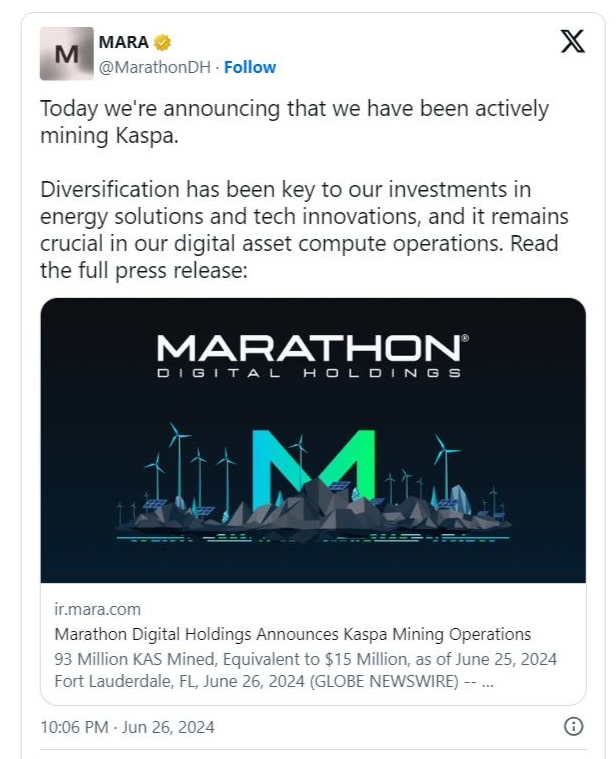Click the X logo on the tweet
The width and height of the screenshot is (616, 759).
[x=572, y=42]
